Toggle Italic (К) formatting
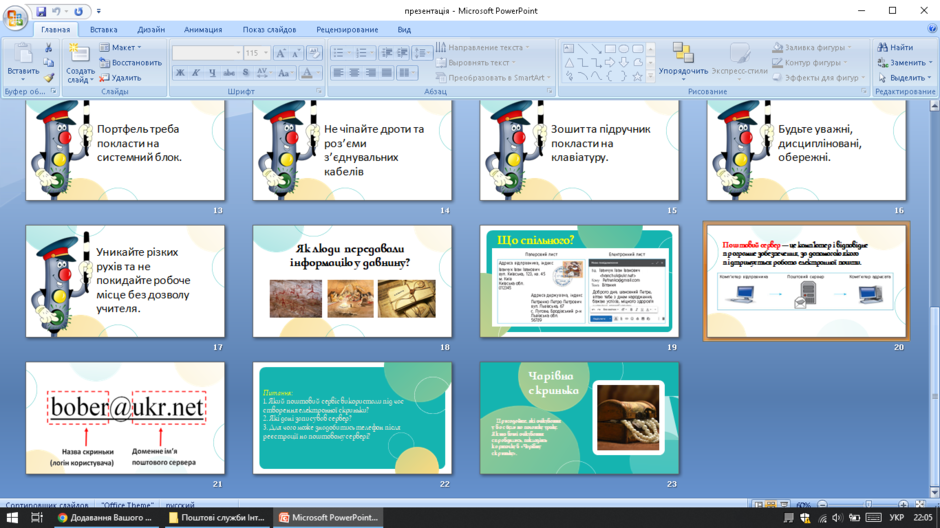This screenshot has height=528, width=940. coord(196,73)
